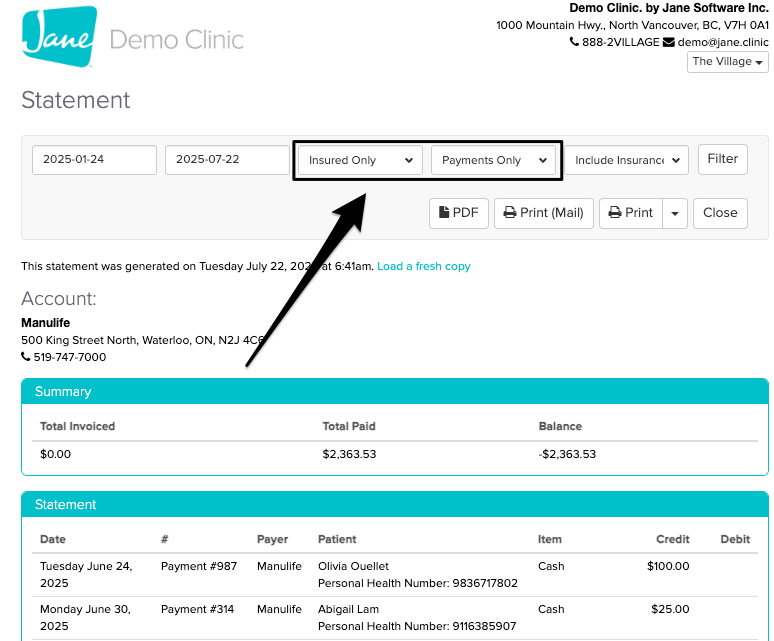Click the phone number 519-747-7000

point(70,357)
